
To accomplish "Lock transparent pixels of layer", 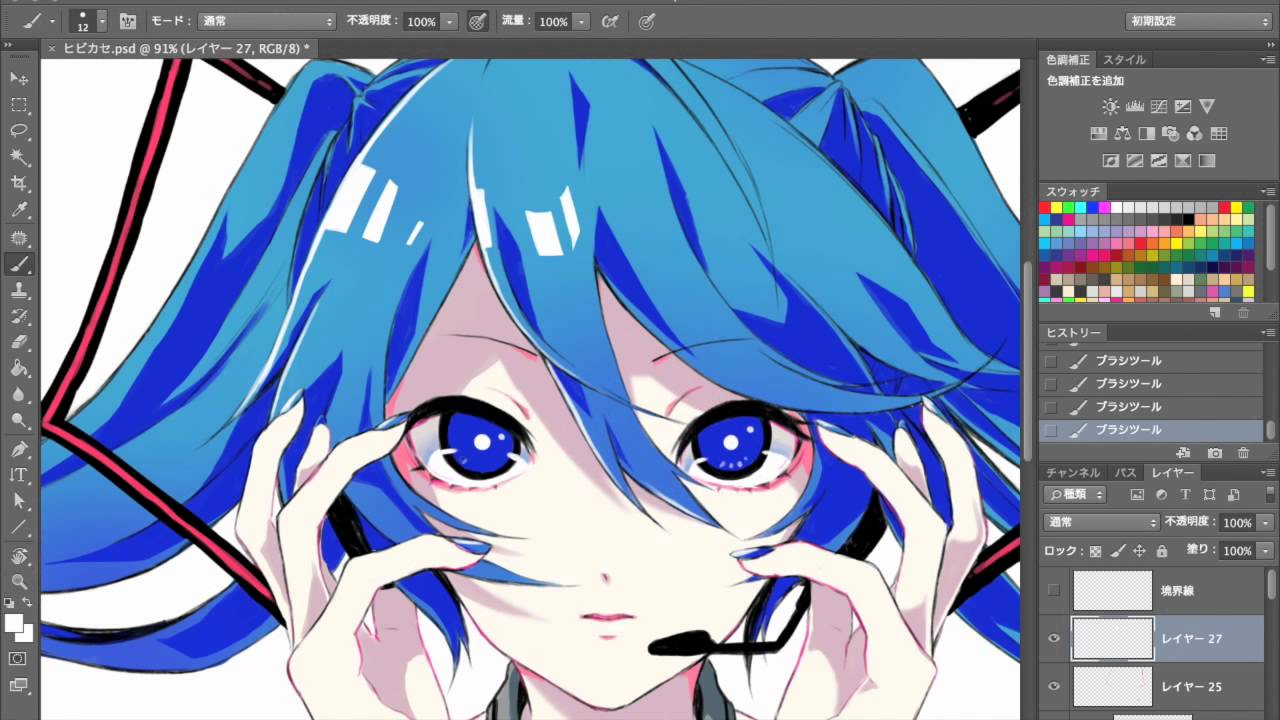I will click(x=1095, y=551).
